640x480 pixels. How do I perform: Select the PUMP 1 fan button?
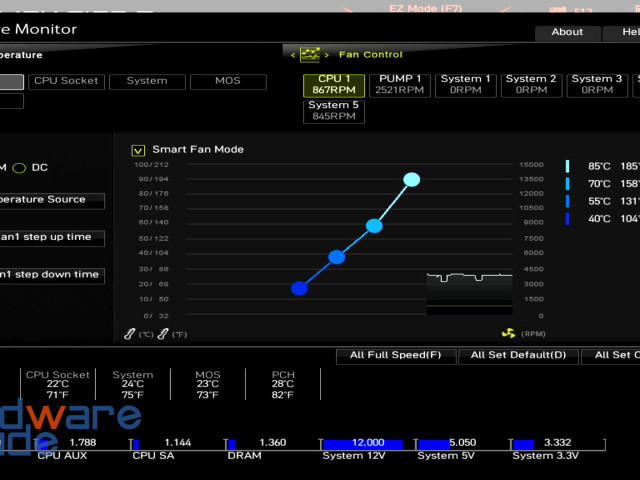click(x=399, y=85)
